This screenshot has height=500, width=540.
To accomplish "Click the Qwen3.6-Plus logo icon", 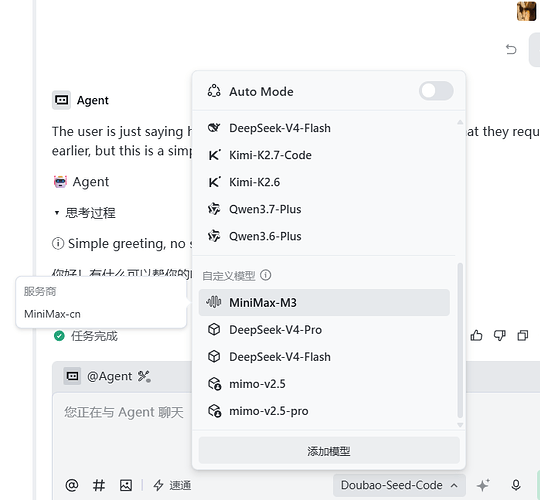I will [214, 236].
